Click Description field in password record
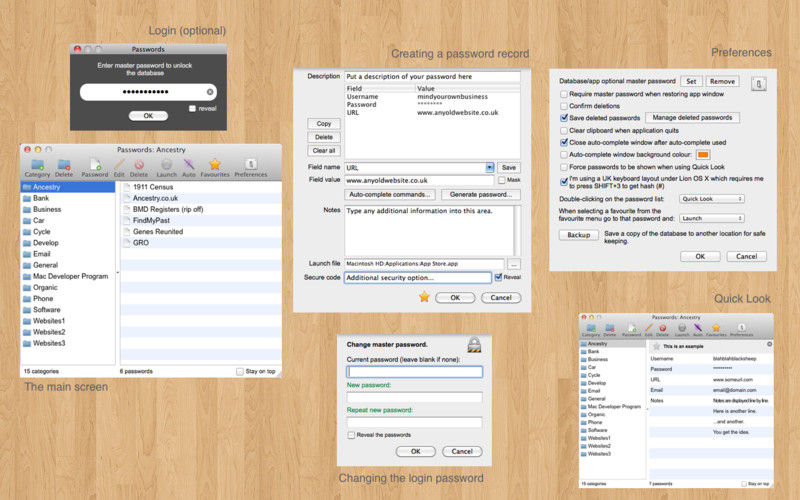 point(432,77)
